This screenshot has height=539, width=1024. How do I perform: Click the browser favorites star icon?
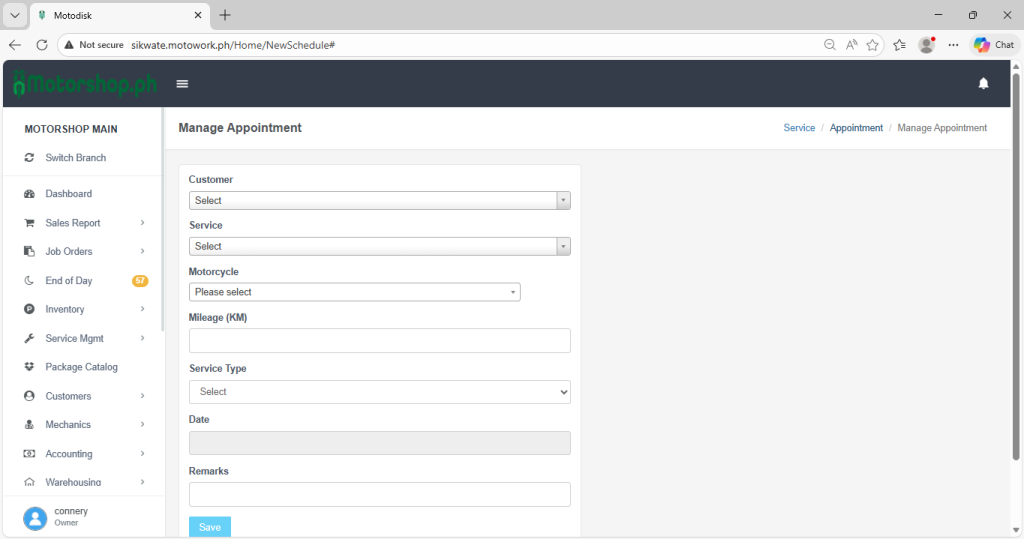873,45
